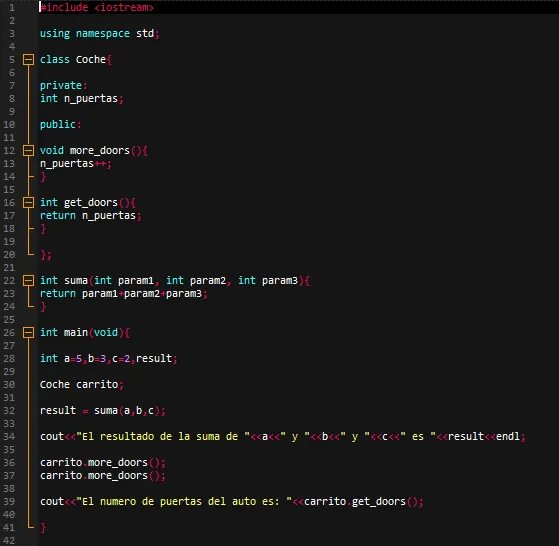Click the endl token on line 34

[x=508, y=437]
